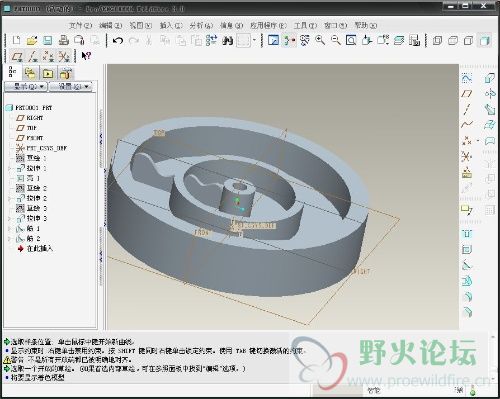This screenshot has width=500, height=399.
Task: Select the Zoom In magnifier icon
Action: point(320,41)
